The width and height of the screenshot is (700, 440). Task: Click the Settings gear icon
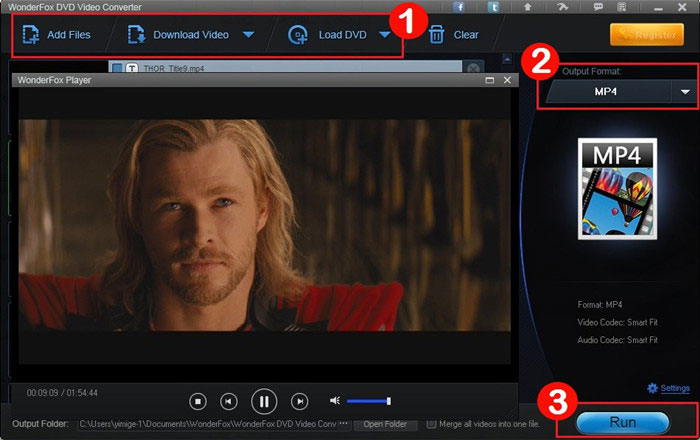tap(652, 388)
